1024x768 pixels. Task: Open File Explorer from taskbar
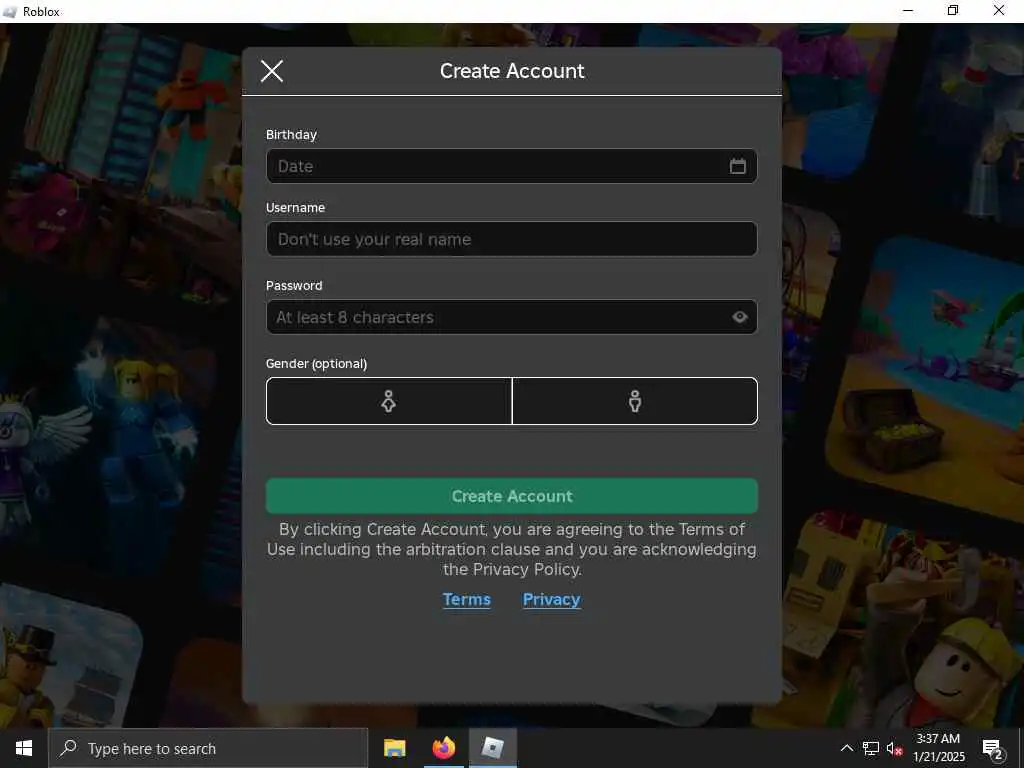click(x=394, y=748)
